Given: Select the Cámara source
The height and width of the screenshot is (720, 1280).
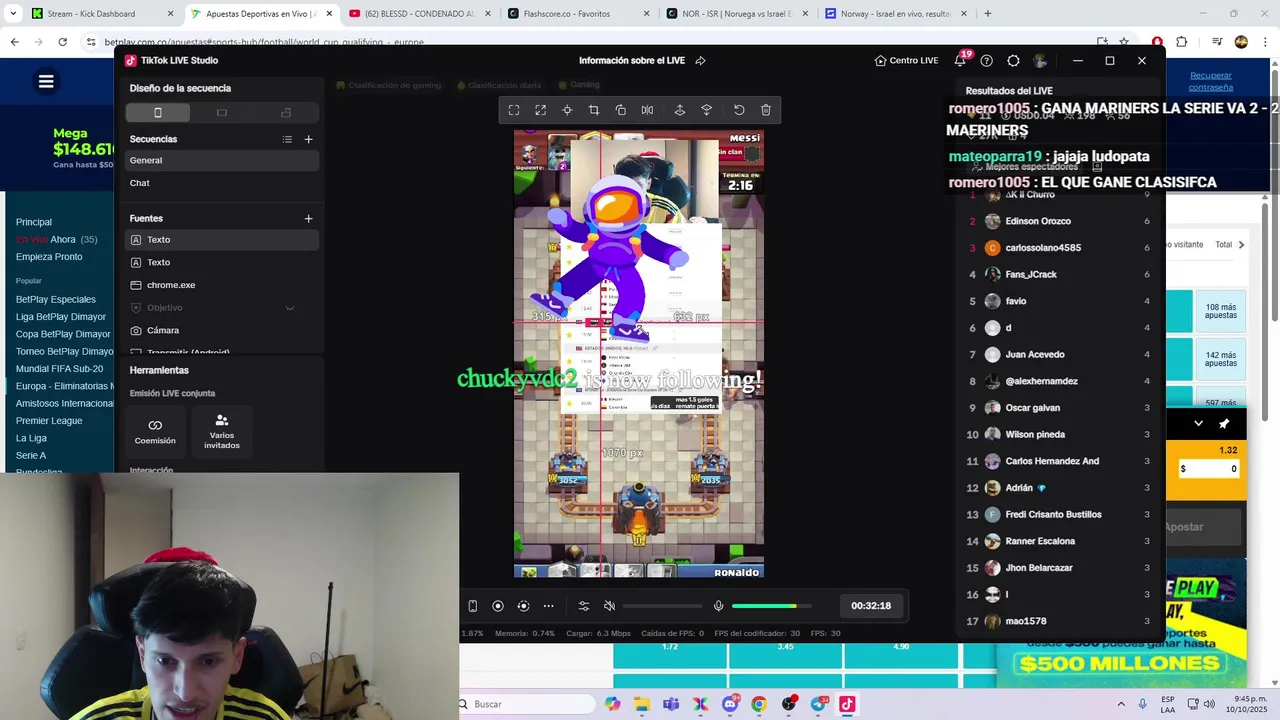Looking at the screenshot, I should [x=222, y=330].
